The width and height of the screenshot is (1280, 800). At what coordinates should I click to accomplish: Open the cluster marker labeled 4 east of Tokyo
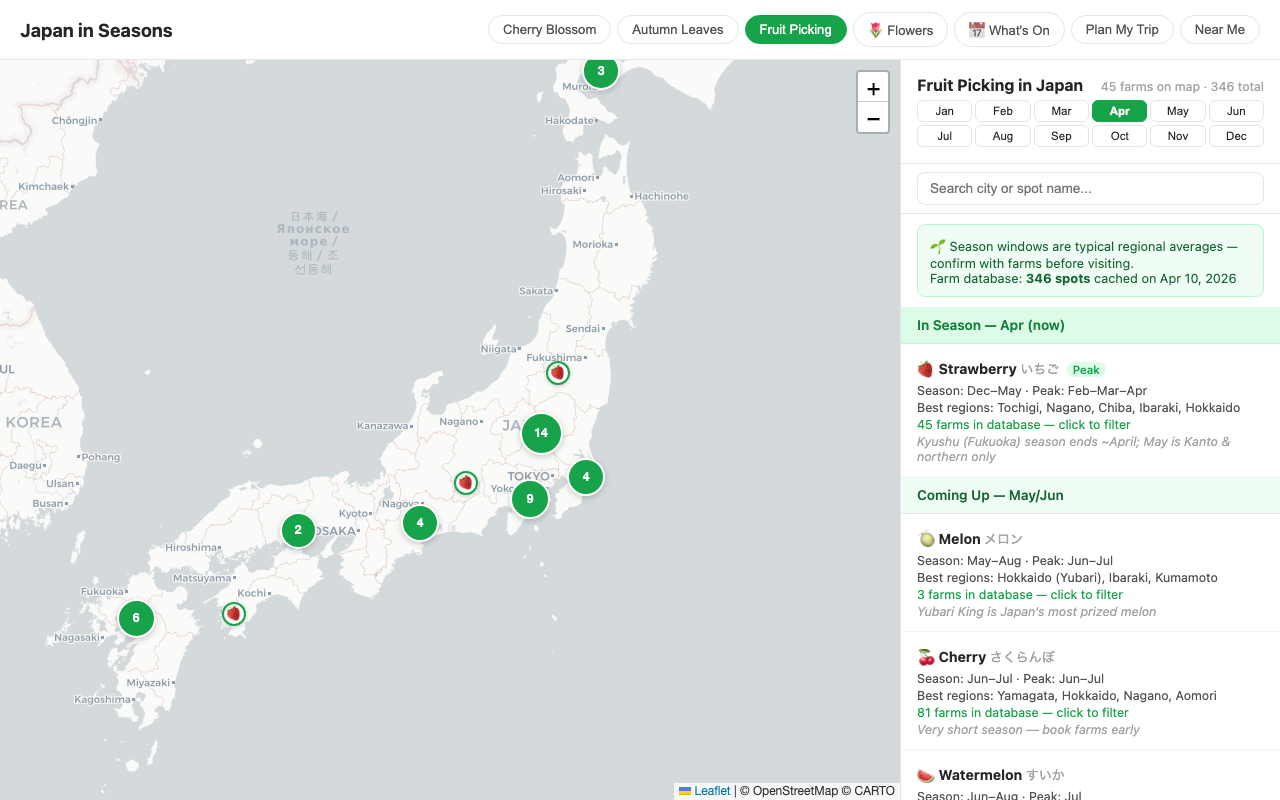tap(586, 477)
